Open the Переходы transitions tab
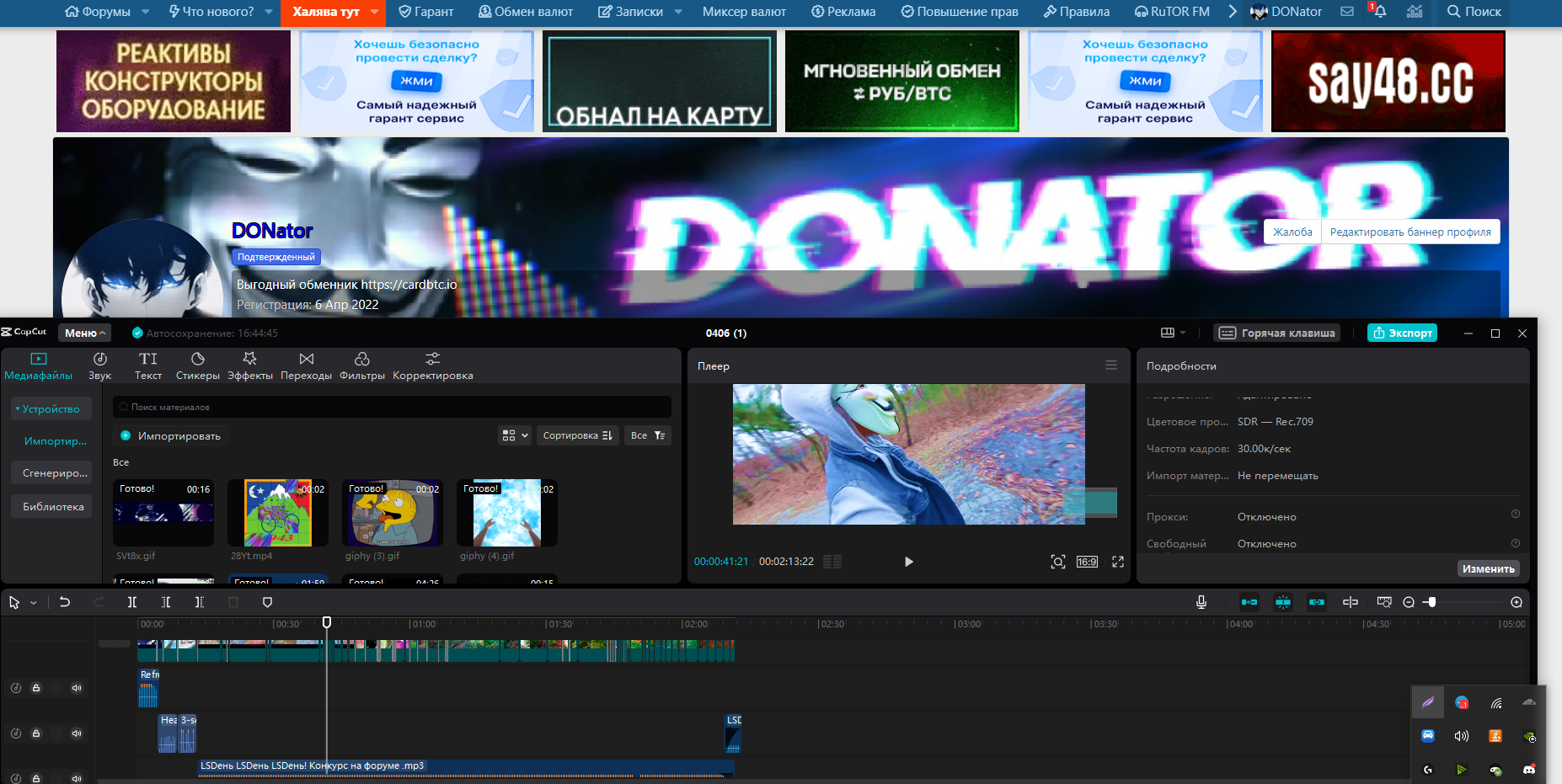The image size is (1562, 784). tap(306, 366)
